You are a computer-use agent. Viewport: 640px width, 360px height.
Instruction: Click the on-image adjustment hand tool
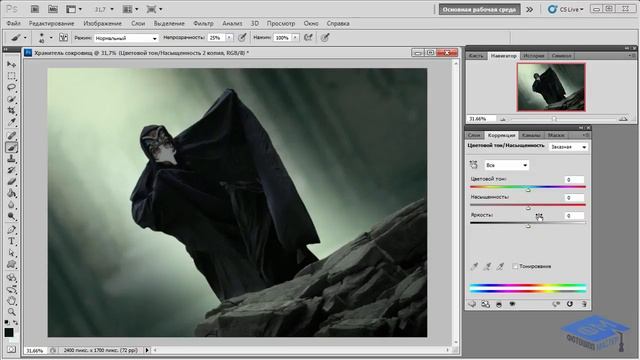[x=473, y=165]
